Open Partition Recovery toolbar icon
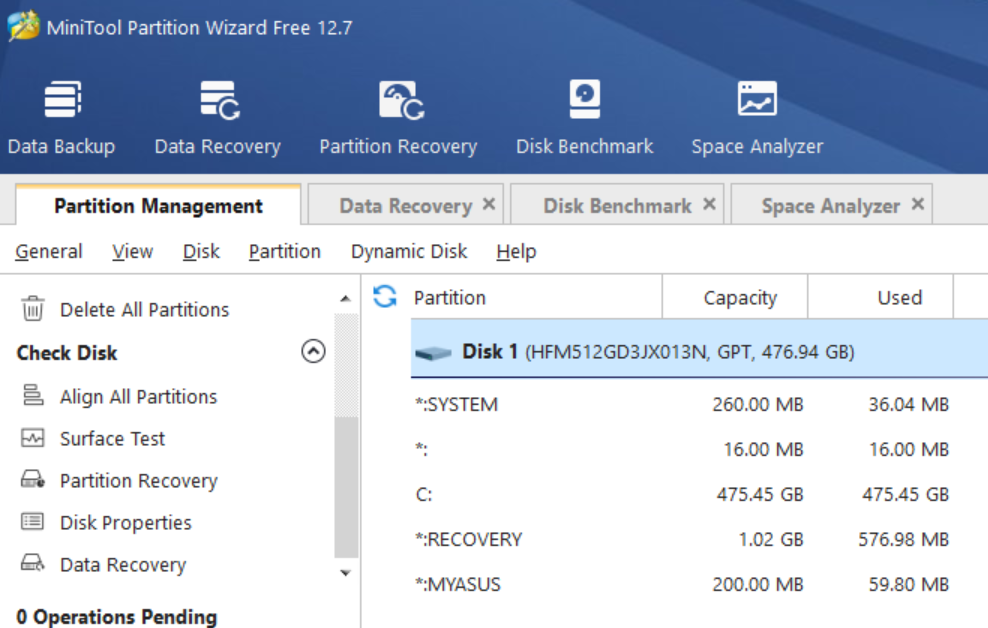 click(x=401, y=100)
